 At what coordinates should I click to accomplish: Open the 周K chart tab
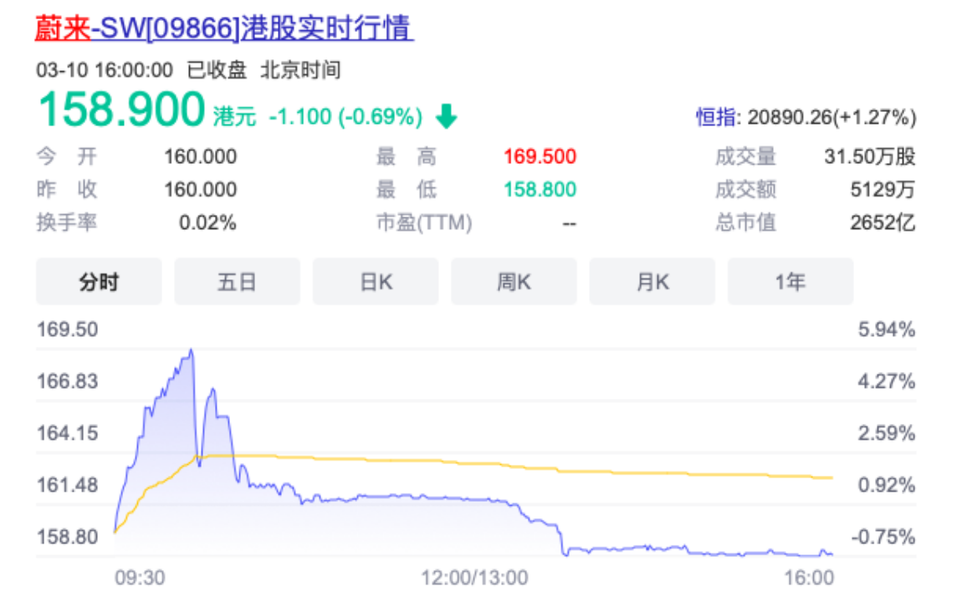(x=514, y=282)
